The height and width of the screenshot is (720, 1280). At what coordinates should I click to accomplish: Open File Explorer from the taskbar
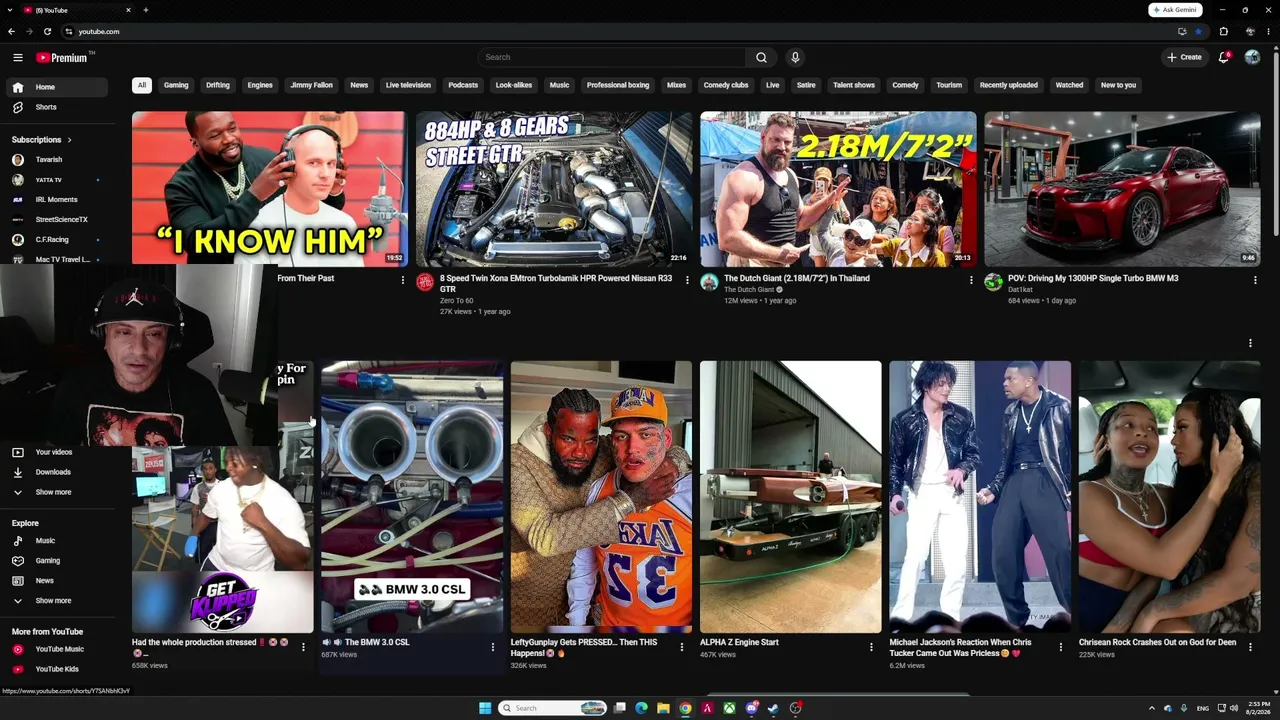(x=663, y=708)
